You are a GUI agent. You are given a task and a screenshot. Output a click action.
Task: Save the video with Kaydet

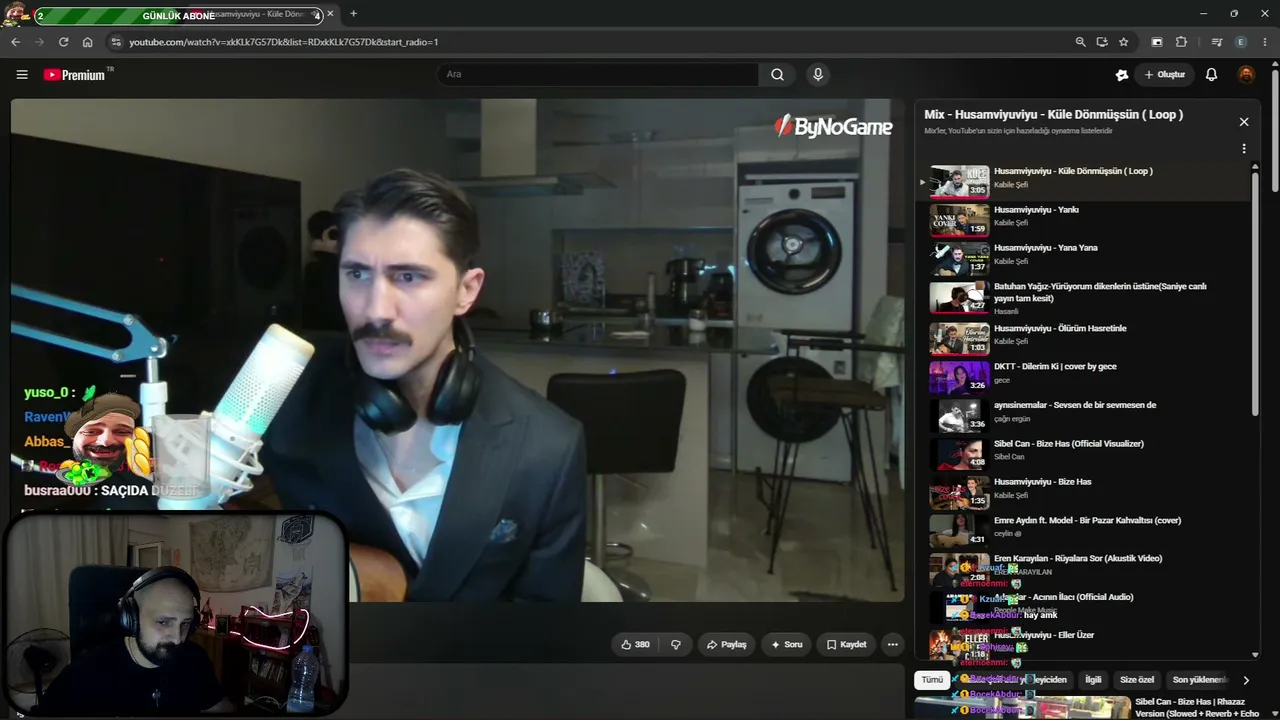point(846,645)
